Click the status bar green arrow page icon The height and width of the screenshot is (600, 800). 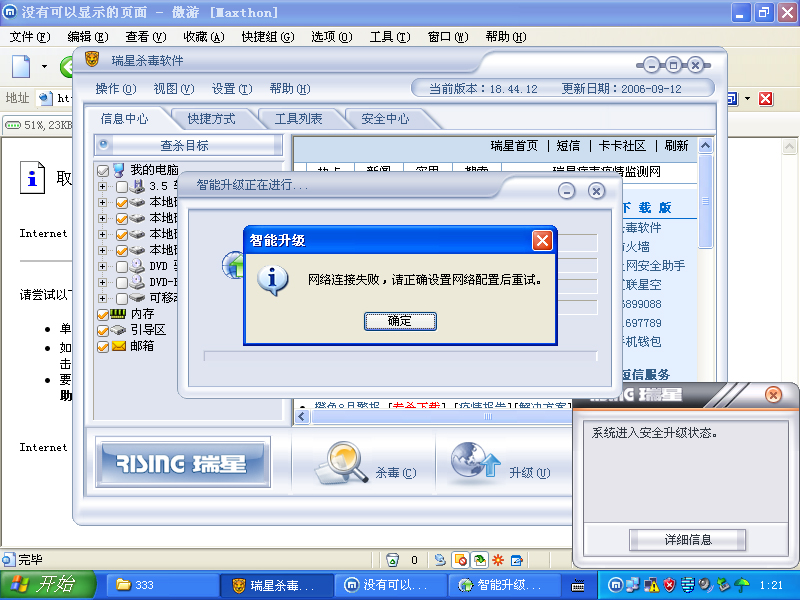click(480, 560)
